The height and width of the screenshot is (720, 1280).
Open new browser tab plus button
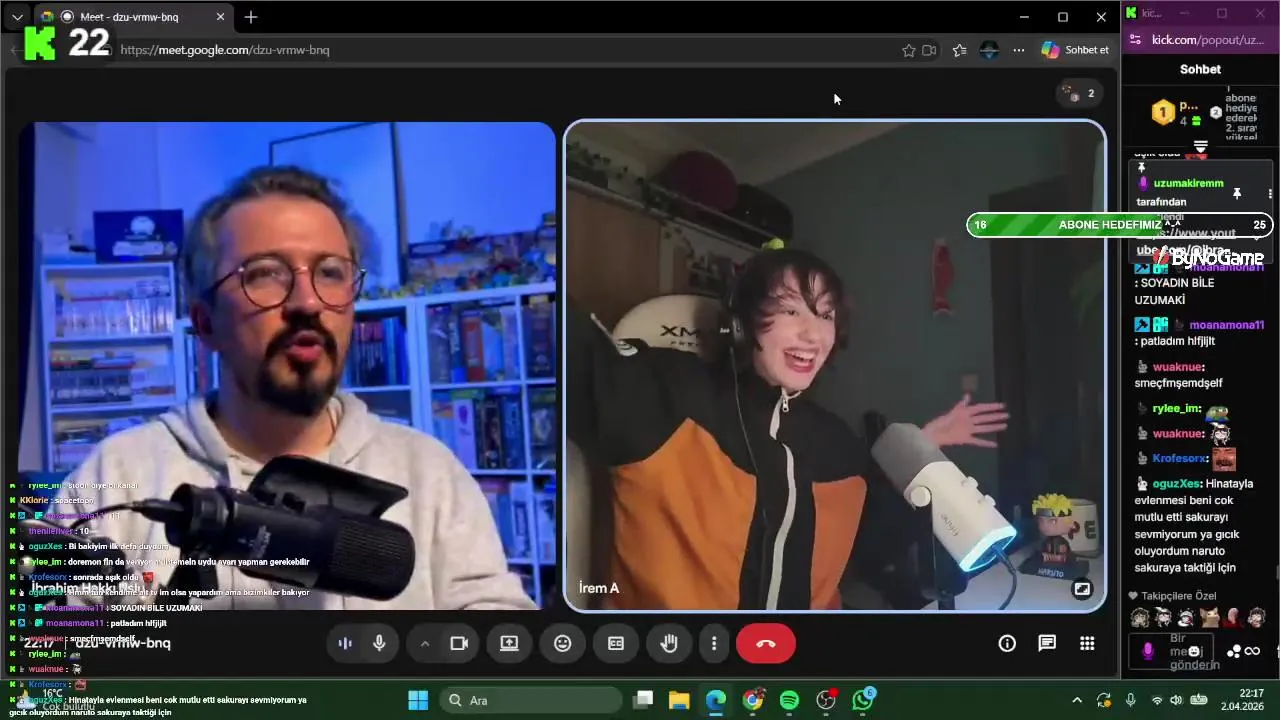[x=251, y=17]
